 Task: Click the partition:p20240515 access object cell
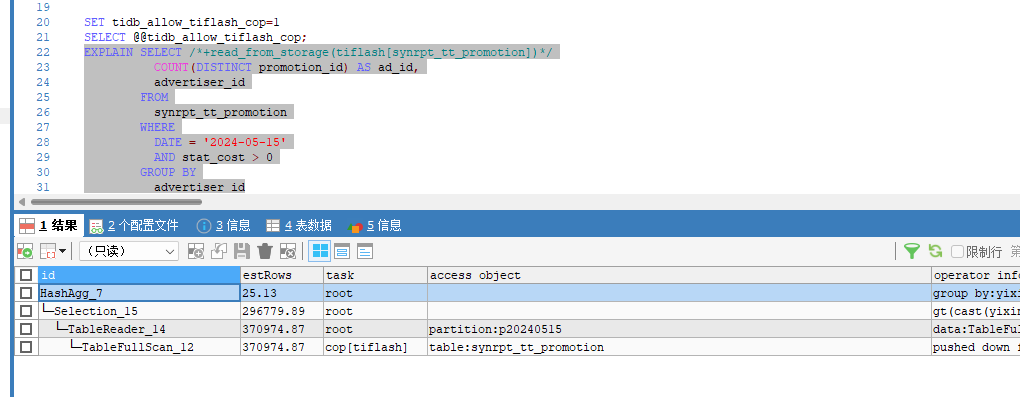(x=679, y=329)
